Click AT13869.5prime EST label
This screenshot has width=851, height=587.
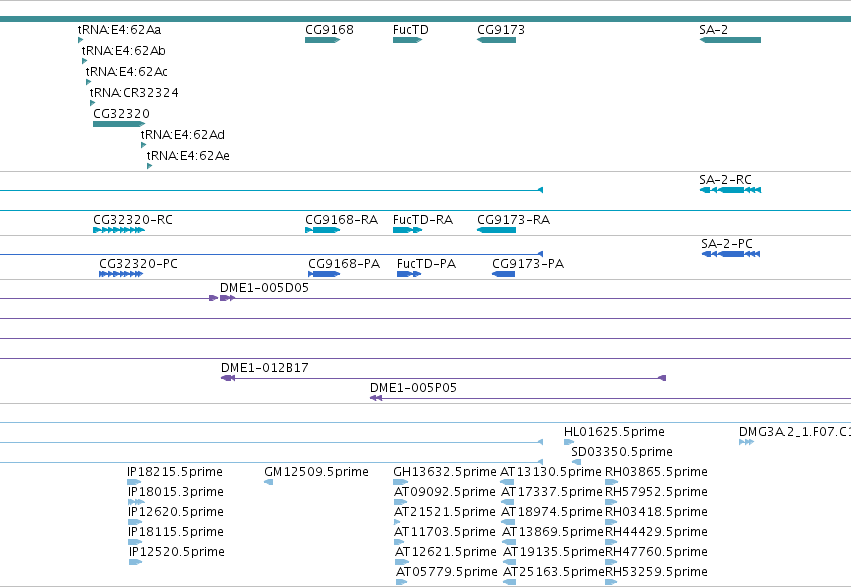pos(553,532)
